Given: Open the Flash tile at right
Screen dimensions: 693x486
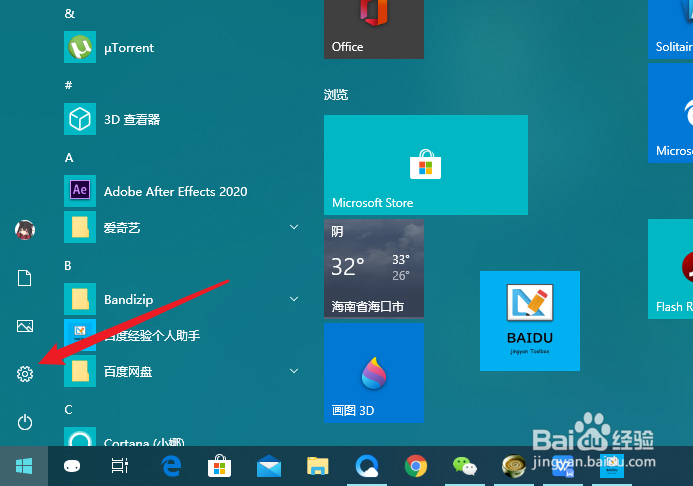Looking at the screenshot, I should point(670,269).
